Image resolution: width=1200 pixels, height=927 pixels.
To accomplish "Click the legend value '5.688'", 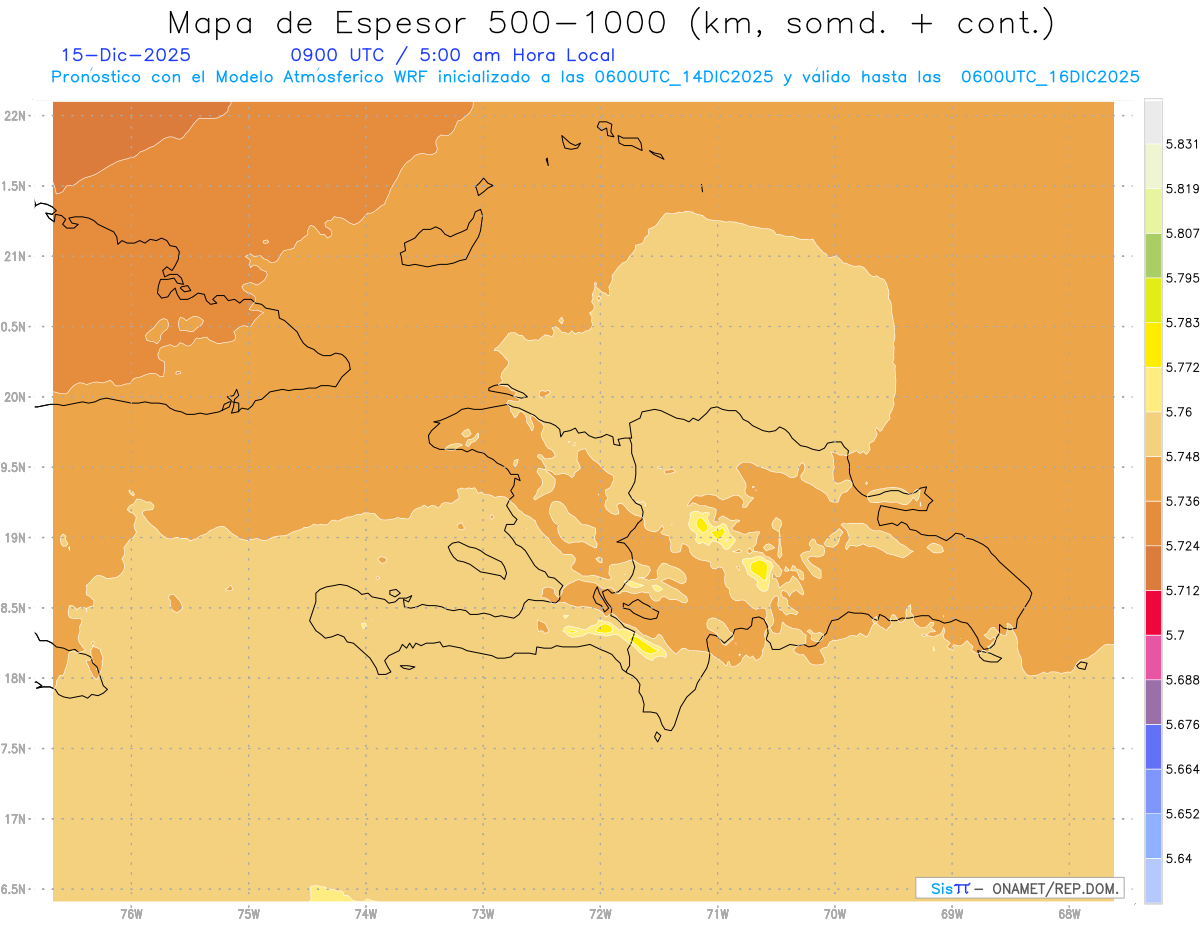I will coord(1182,680).
